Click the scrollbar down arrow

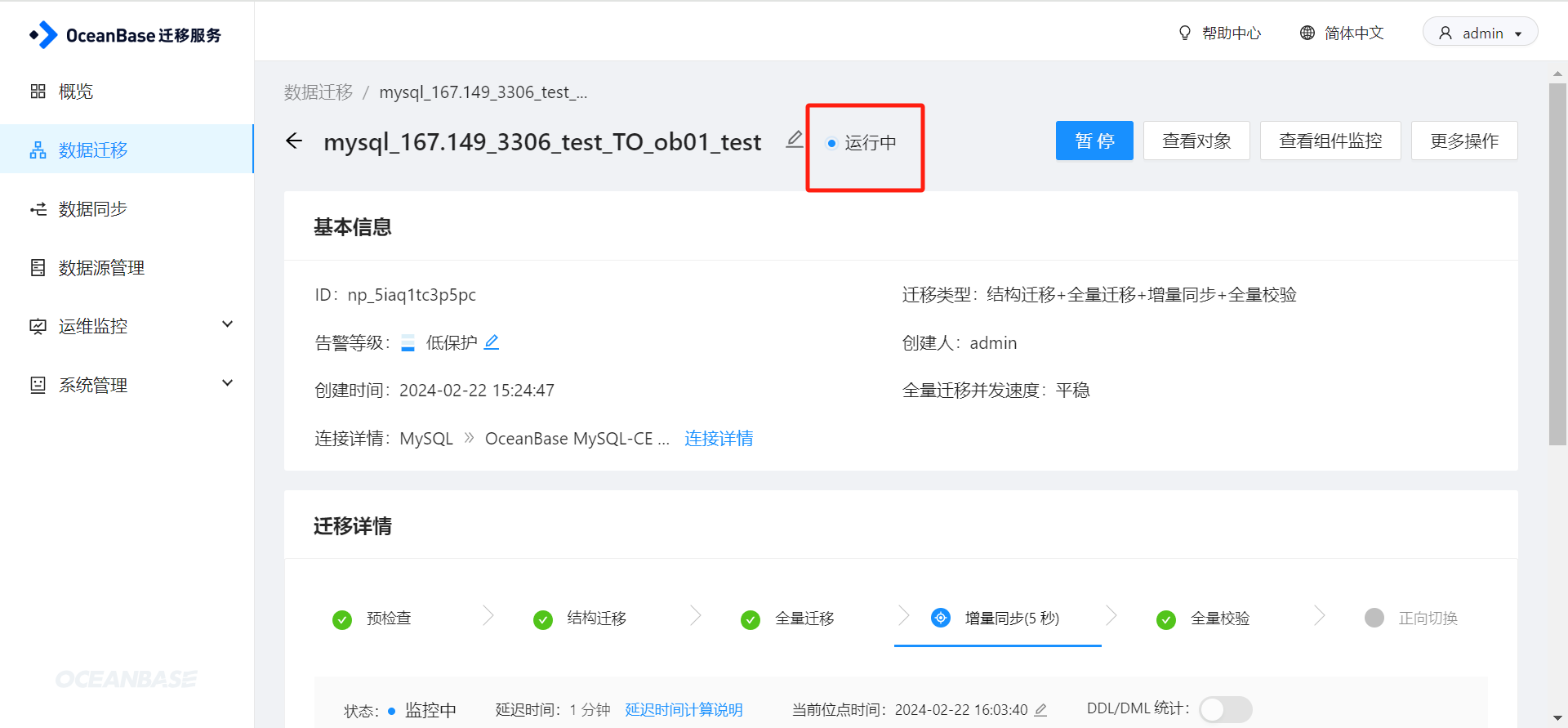coord(1557,718)
